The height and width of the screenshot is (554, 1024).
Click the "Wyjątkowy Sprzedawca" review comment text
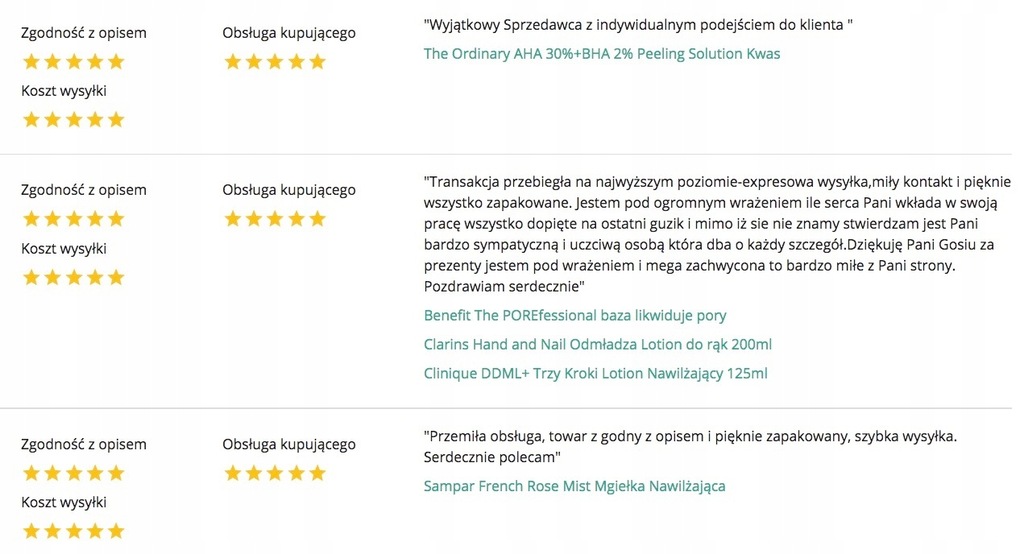click(639, 24)
